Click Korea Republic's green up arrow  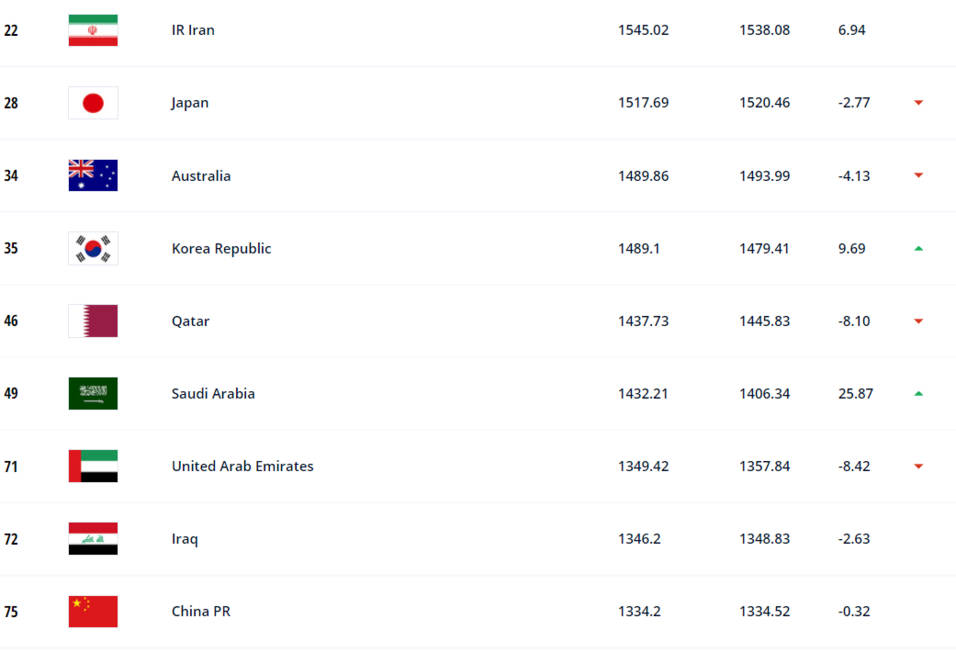coord(918,248)
